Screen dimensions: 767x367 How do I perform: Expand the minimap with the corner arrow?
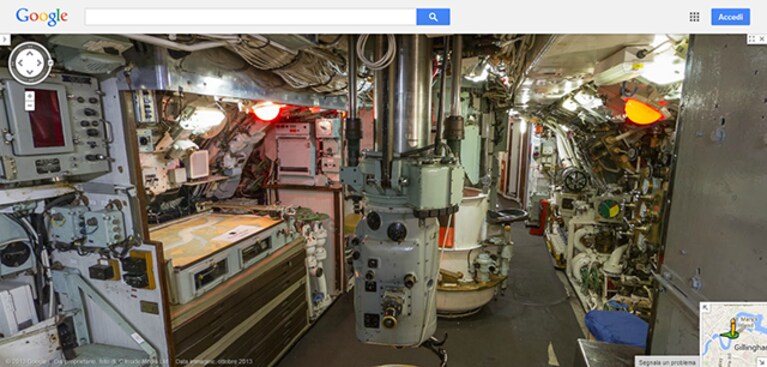pos(705,307)
